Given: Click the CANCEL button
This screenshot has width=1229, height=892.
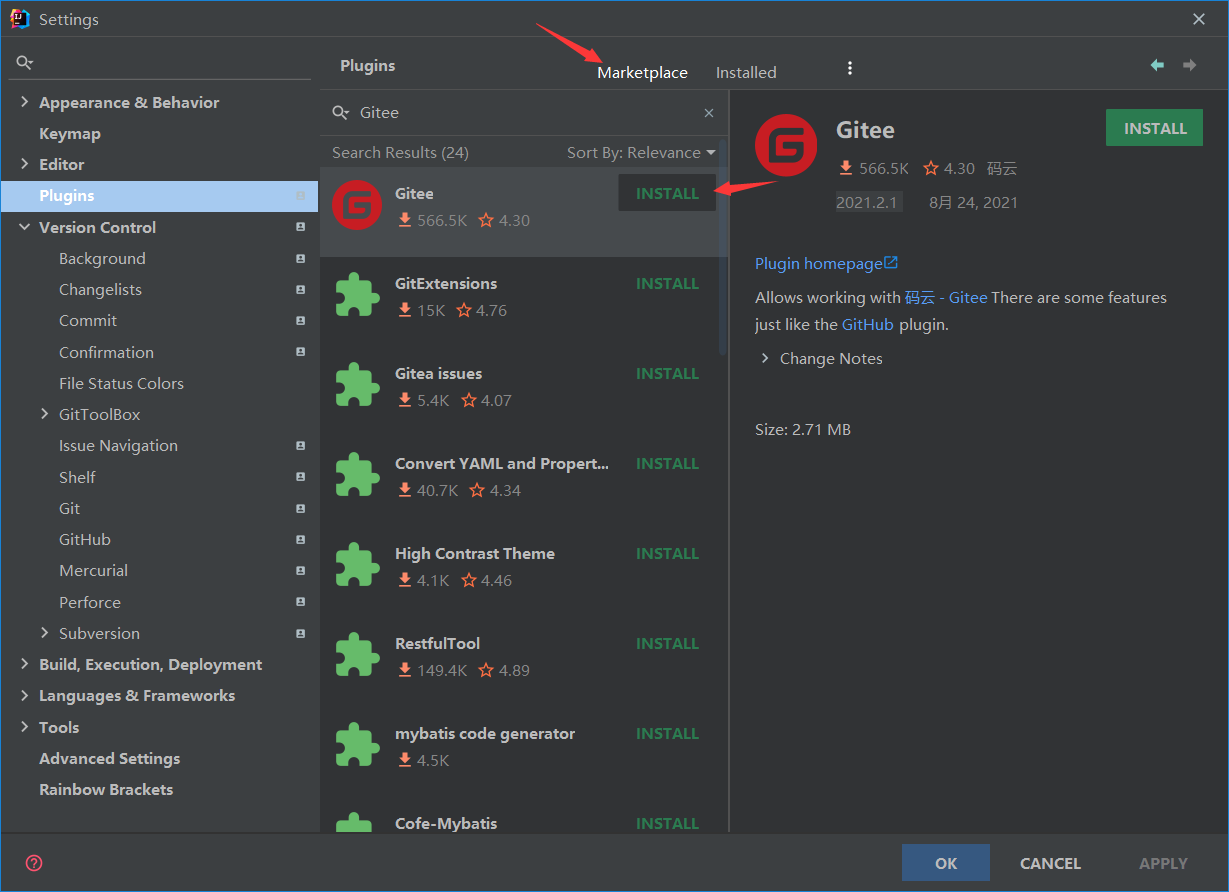Looking at the screenshot, I should [x=1050, y=863].
